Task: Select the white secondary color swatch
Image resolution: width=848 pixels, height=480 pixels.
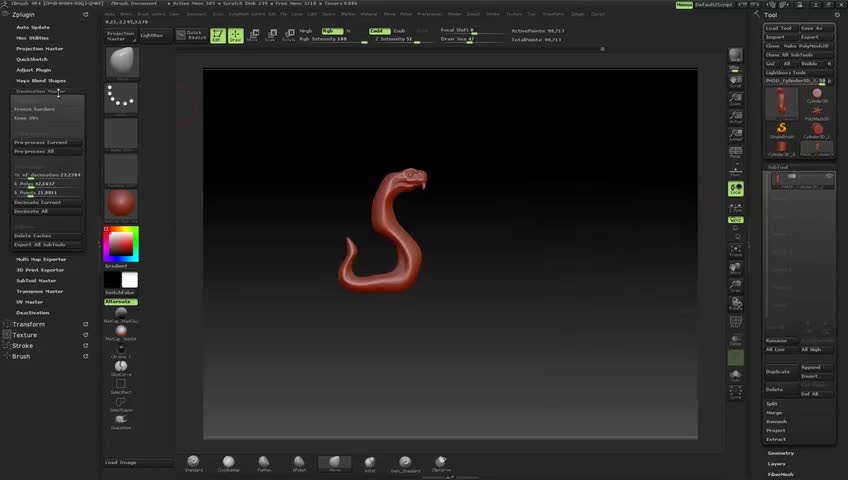Action: click(x=130, y=280)
